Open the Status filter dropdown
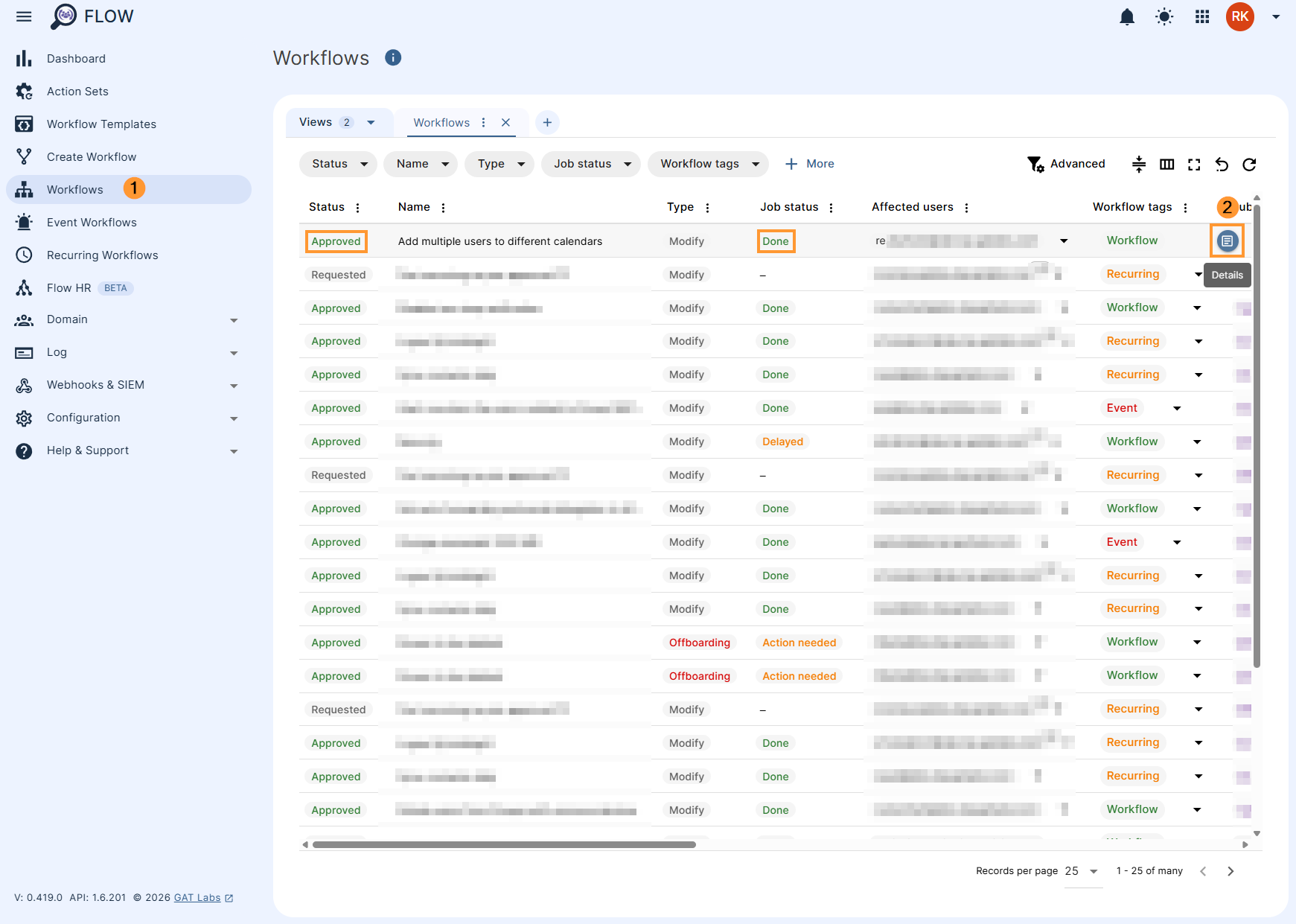Image resolution: width=1296 pixels, height=924 pixels. click(x=337, y=164)
